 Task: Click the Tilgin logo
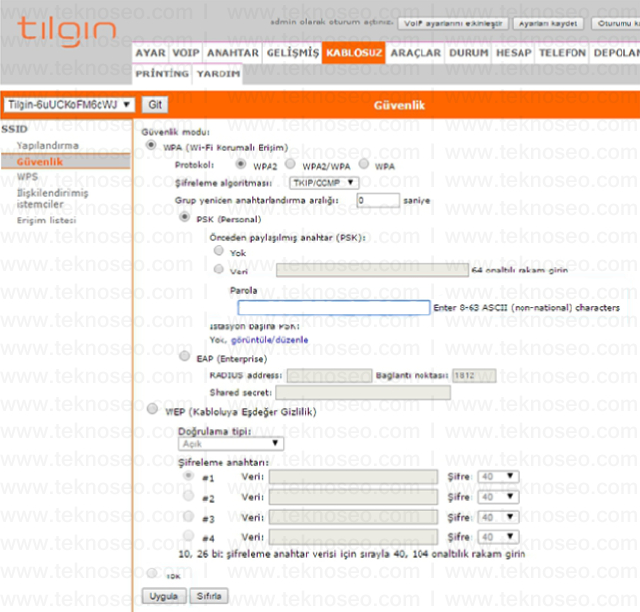67,31
